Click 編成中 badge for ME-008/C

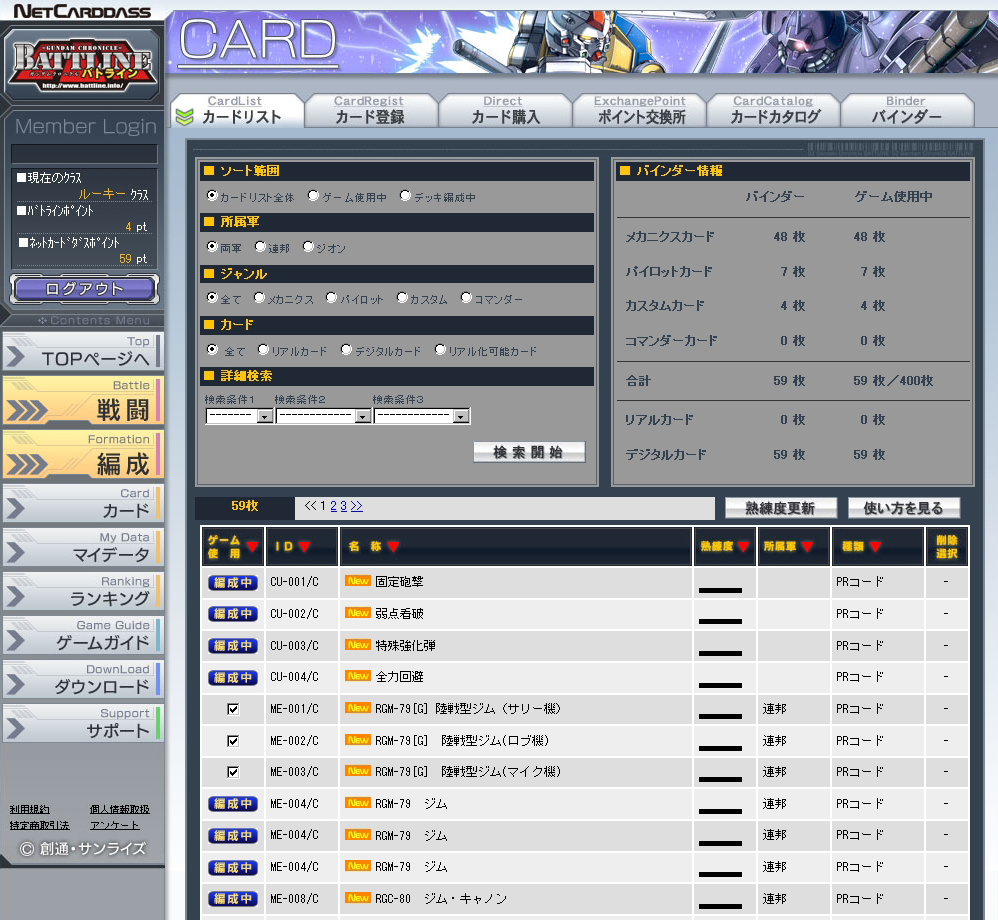pyautogui.click(x=233, y=898)
